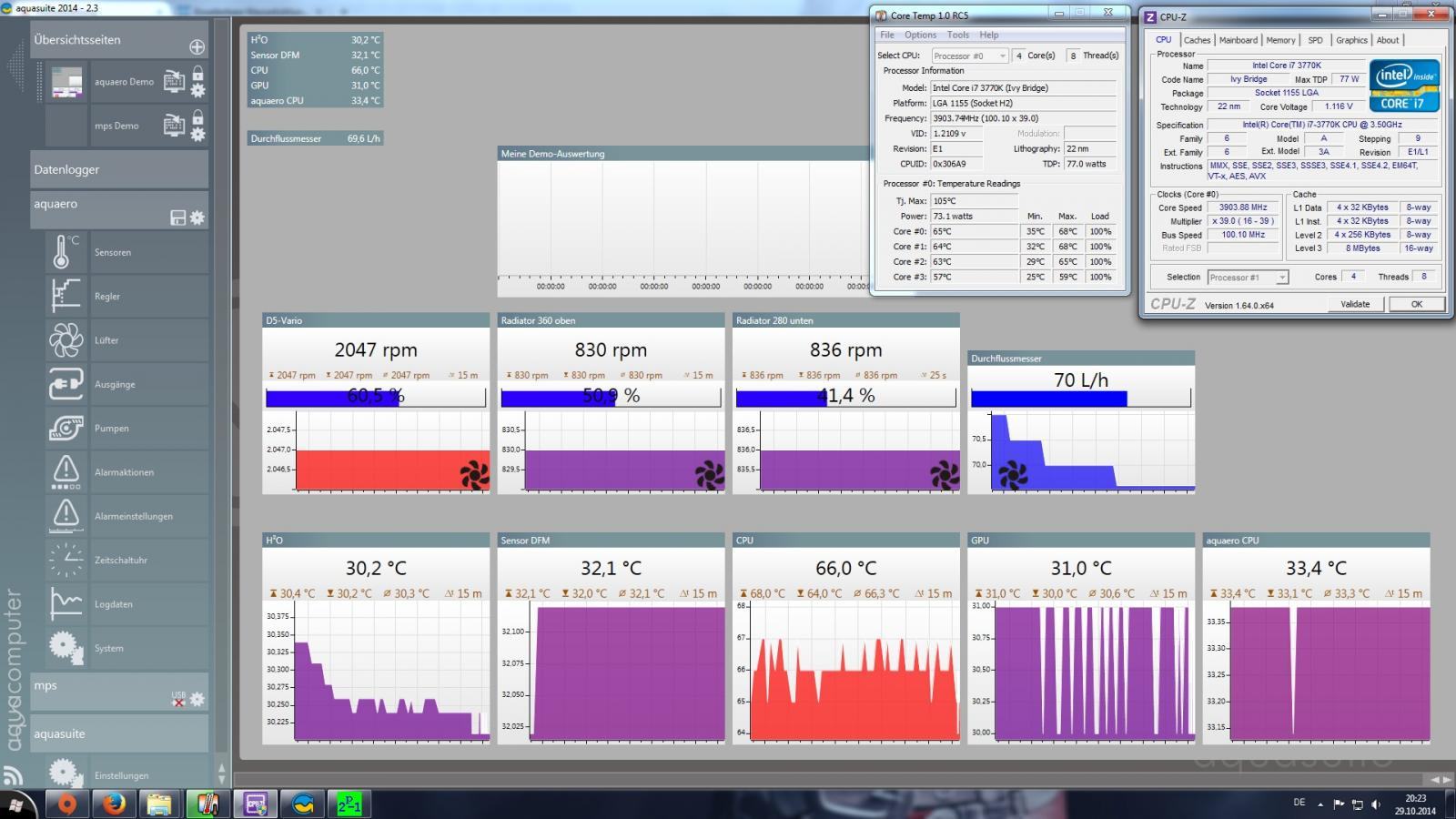Viewport: 1456px width, 819px height.
Task: Click the CPU 66,0 °C temperature chart
Action: click(x=846, y=672)
